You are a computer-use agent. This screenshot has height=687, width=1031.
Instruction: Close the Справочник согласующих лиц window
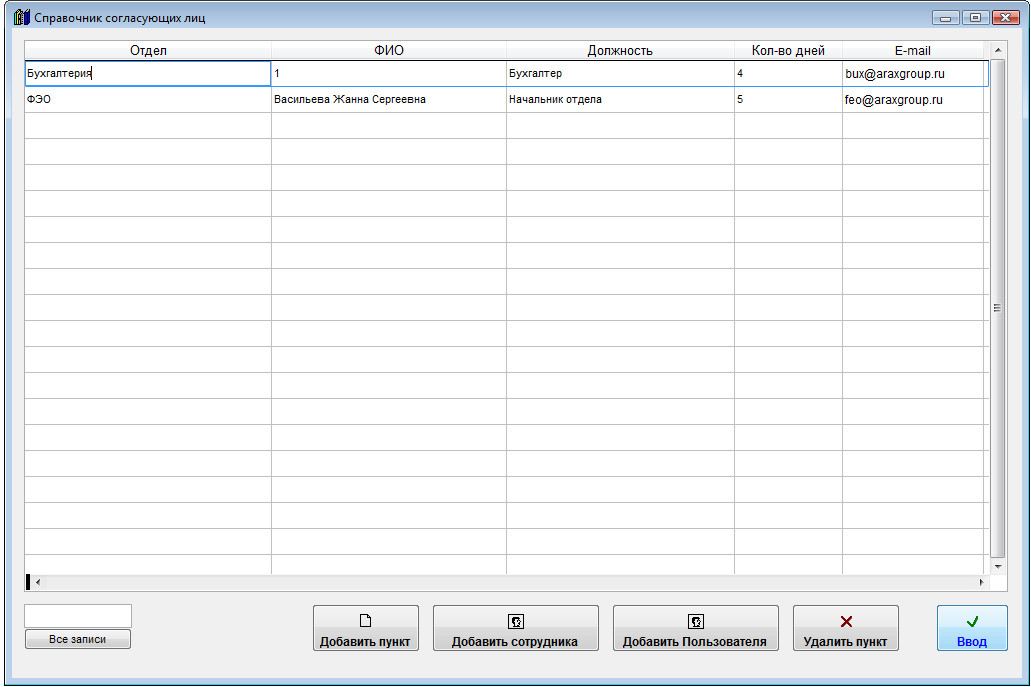(x=1005, y=18)
